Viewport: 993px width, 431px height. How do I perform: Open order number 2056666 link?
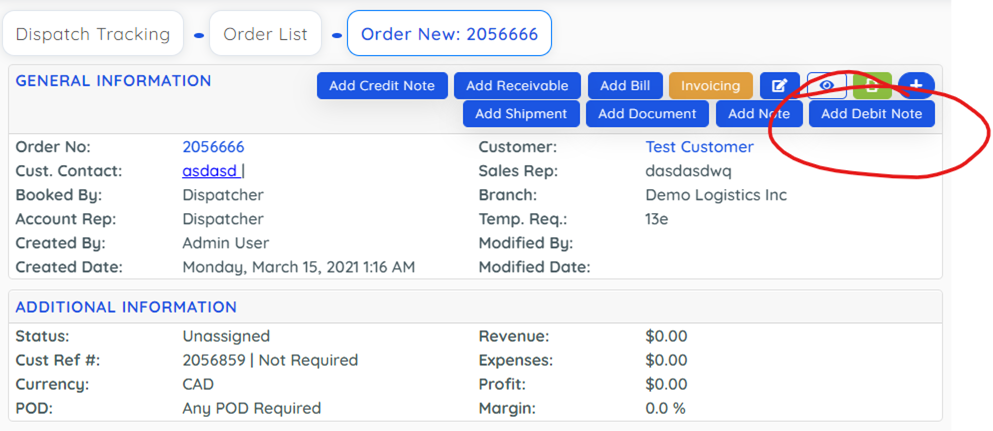pyautogui.click(x=213, y=147)
